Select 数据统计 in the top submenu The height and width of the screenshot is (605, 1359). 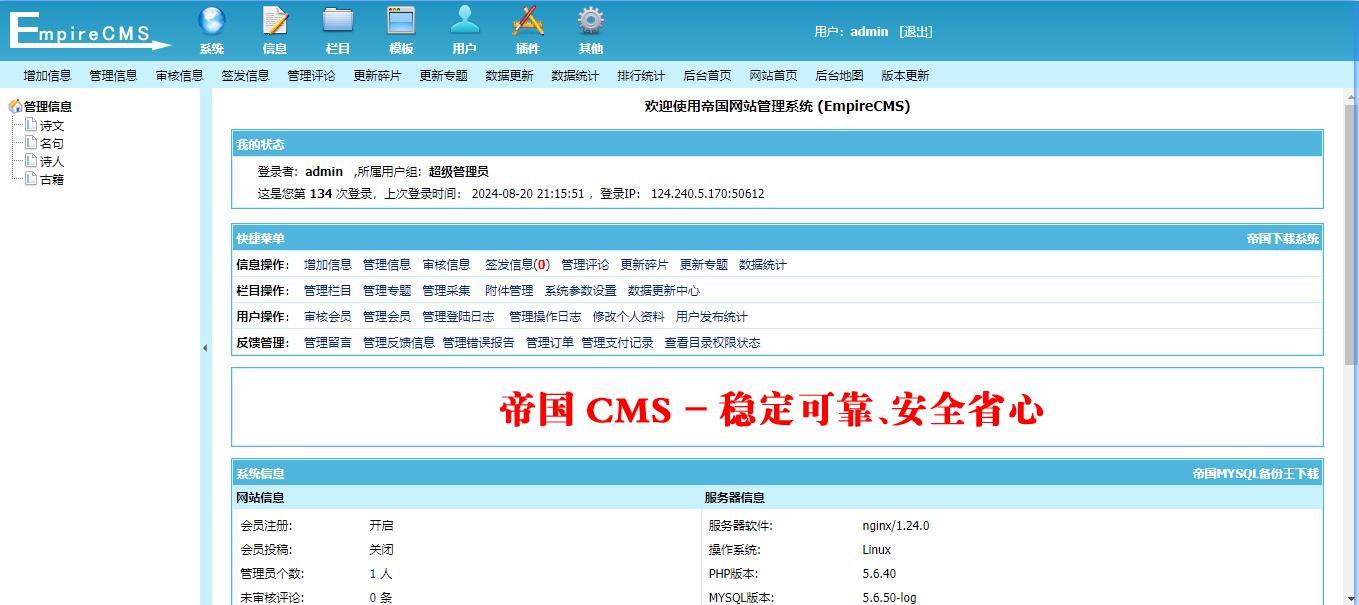coord(576,75)
